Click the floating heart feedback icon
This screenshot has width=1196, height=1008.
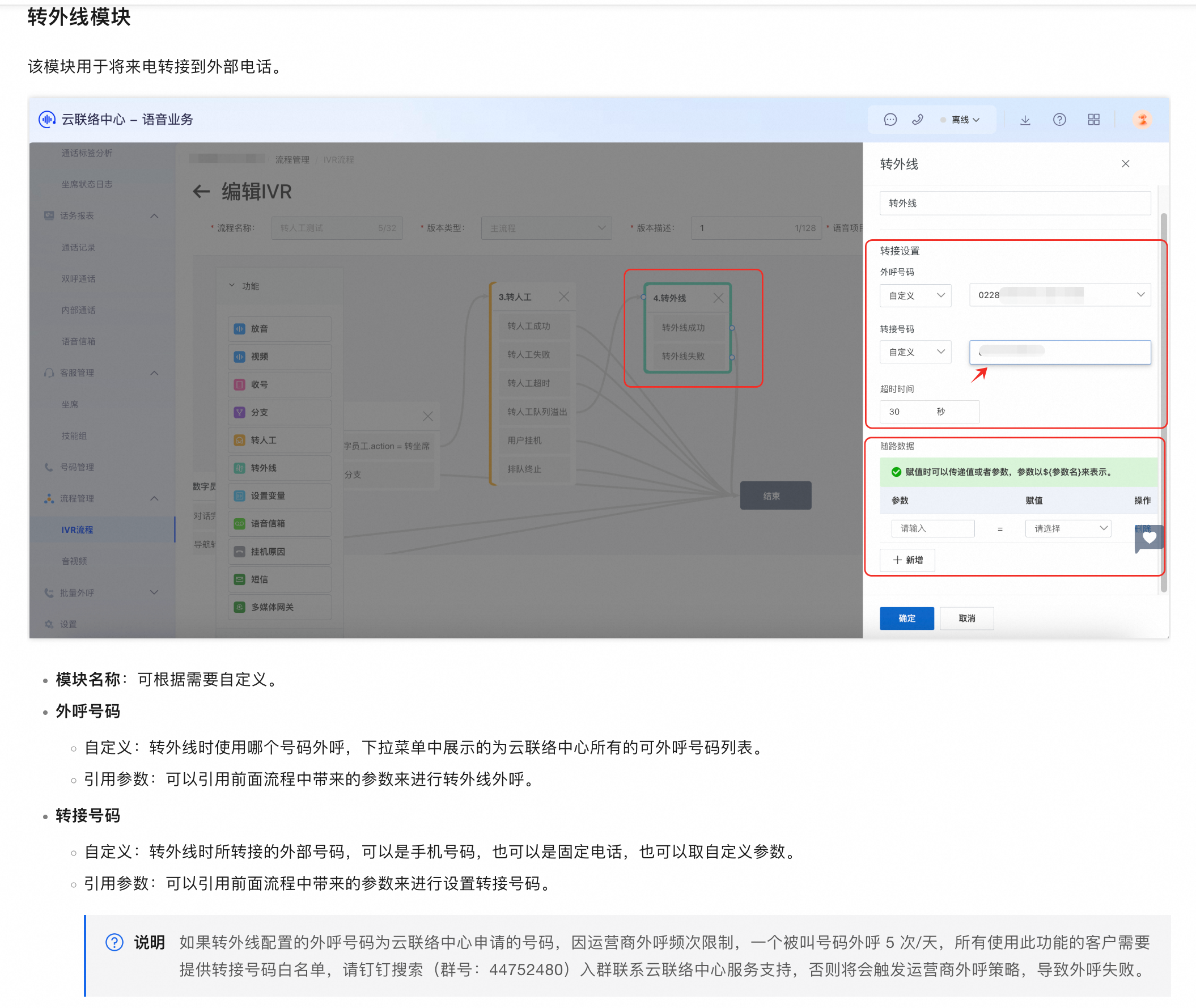pyautogui.click(x=1149, y=537)
